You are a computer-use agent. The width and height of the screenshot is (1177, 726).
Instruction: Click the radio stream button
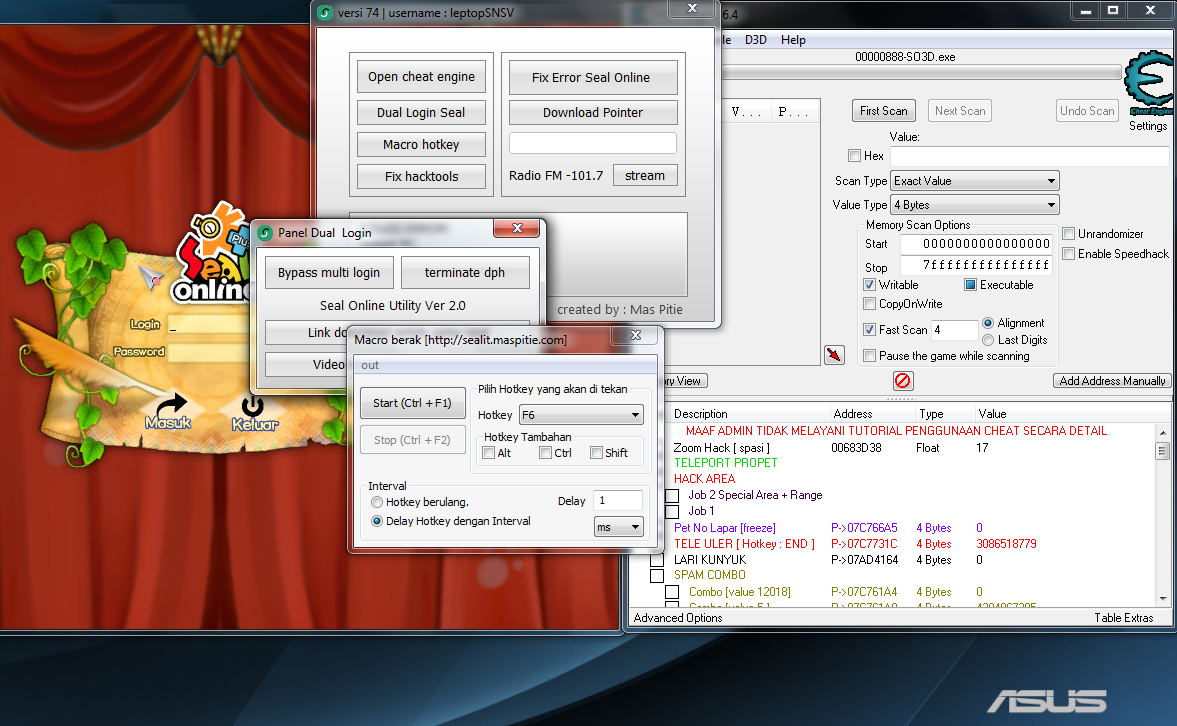[x=645, y=175]
